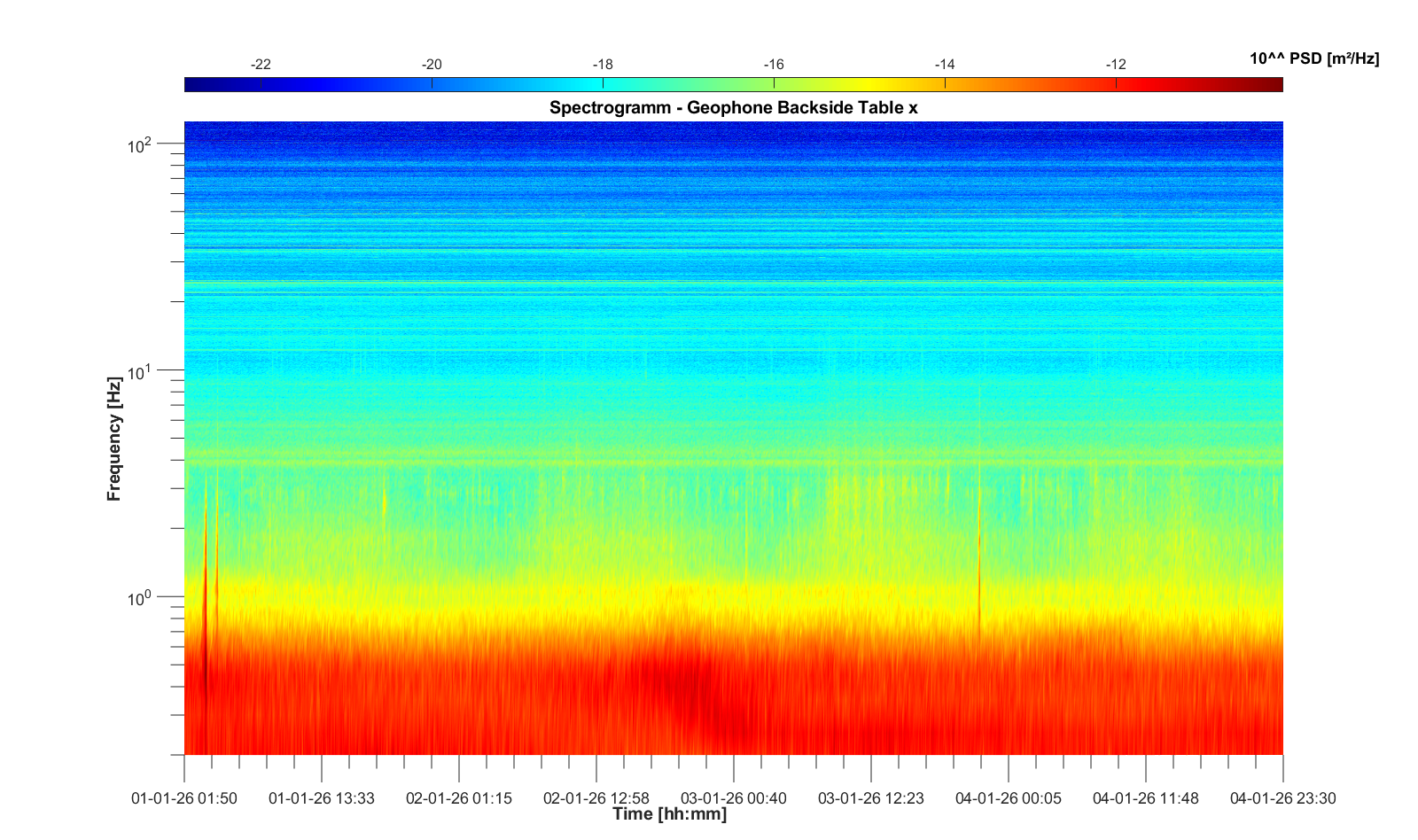Click the spectrogram title 'Geophone Backside Table x'
The width and height of the screenshot is (1418, 840).
click(x=733, y=107)
